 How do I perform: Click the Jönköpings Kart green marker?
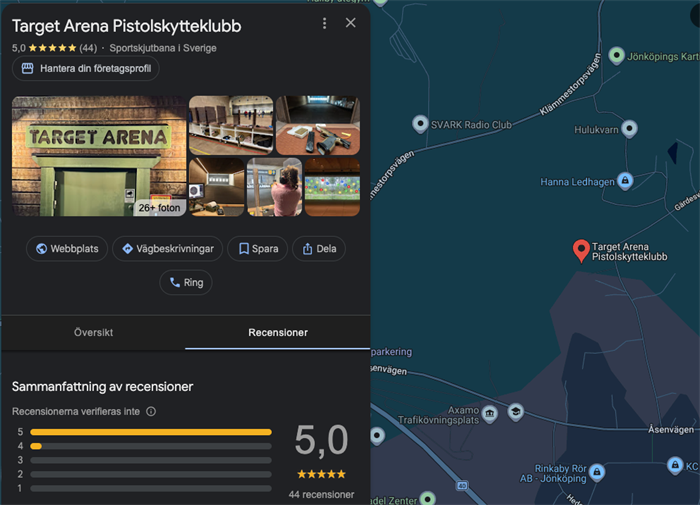pyautogui.click(x=616, y=56)
